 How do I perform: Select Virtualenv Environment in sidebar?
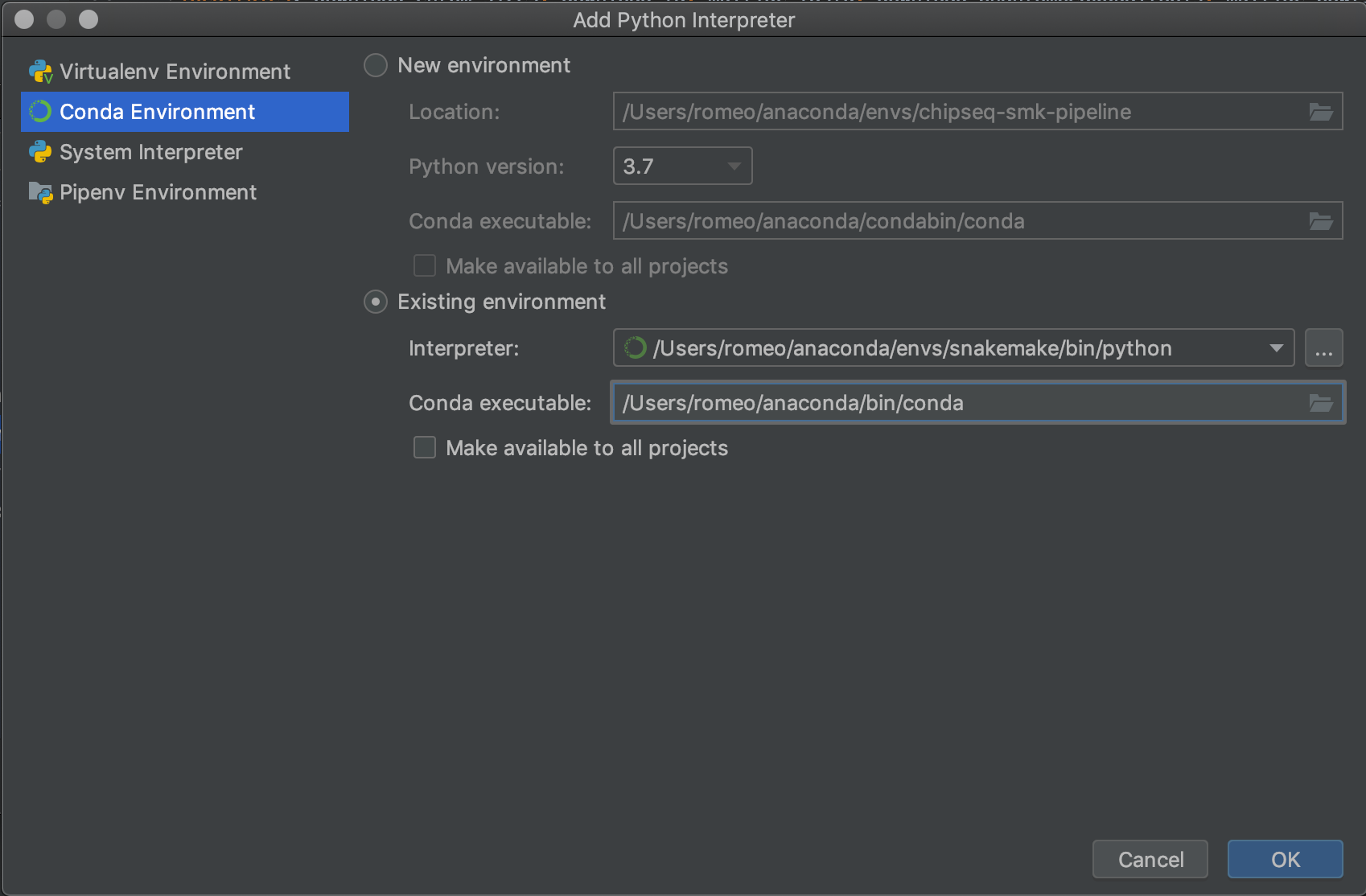(x=185, y=72)
